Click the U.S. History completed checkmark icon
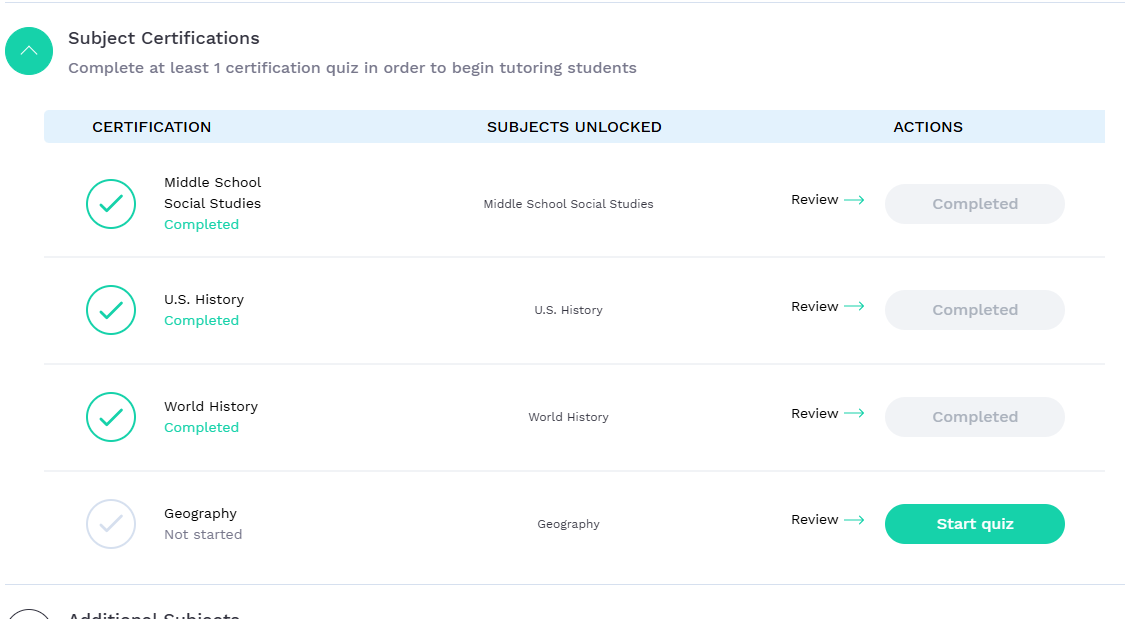The width and height of the screenshot is (1133, 619). pyautogui.click(x=111, y=310)
